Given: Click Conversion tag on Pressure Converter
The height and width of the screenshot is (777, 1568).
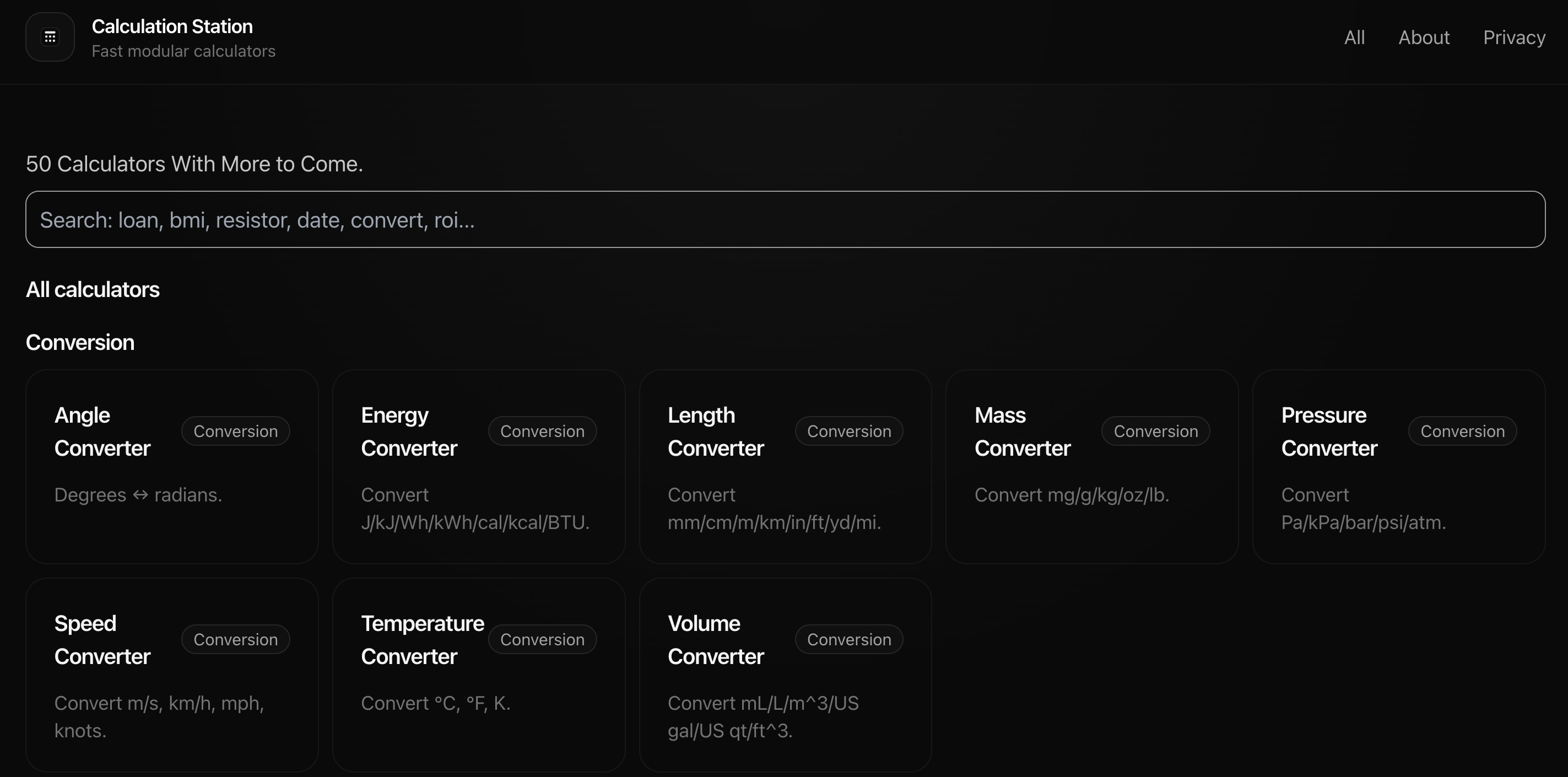Looking at the screenshot, I should pos(1462,431).
